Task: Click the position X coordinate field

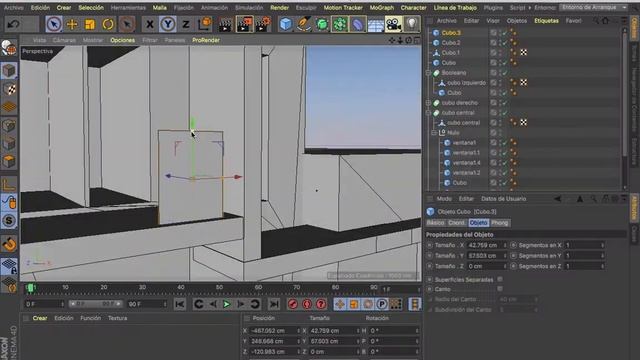Action: click(273, 331)
